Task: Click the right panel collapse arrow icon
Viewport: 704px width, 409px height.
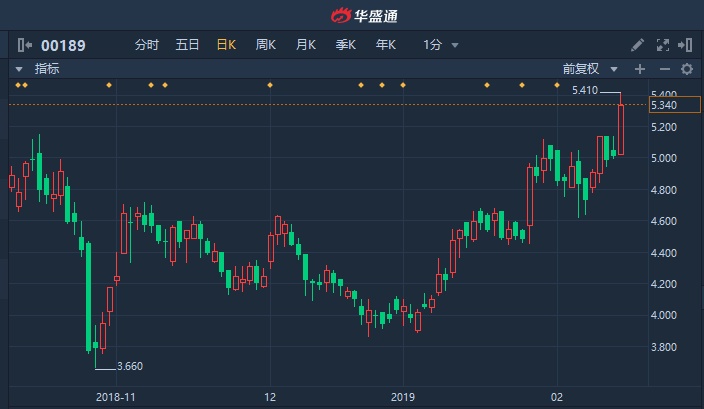Action: point(685,45)
